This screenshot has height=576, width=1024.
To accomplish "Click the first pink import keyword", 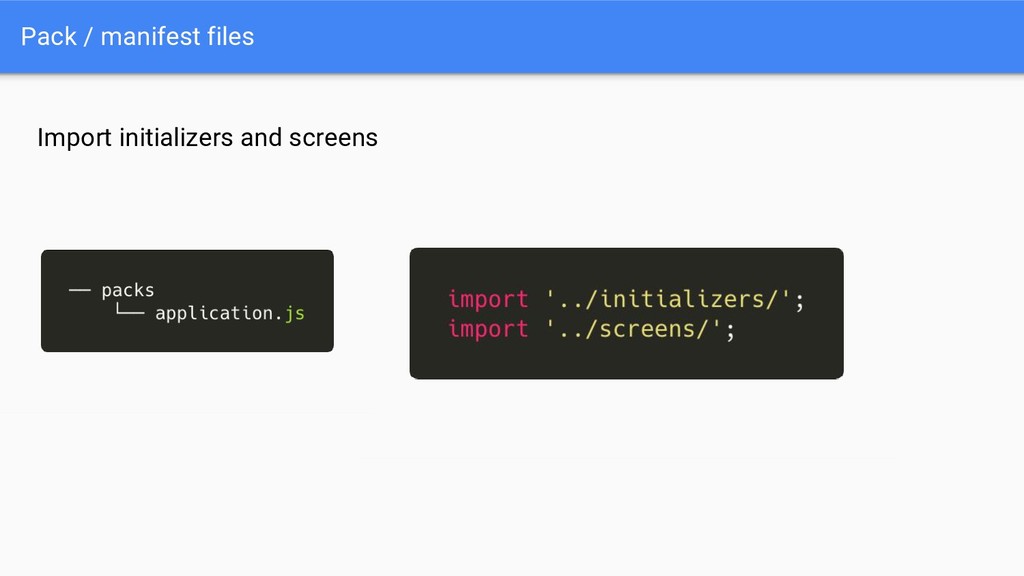I will (x=488, y=299).
